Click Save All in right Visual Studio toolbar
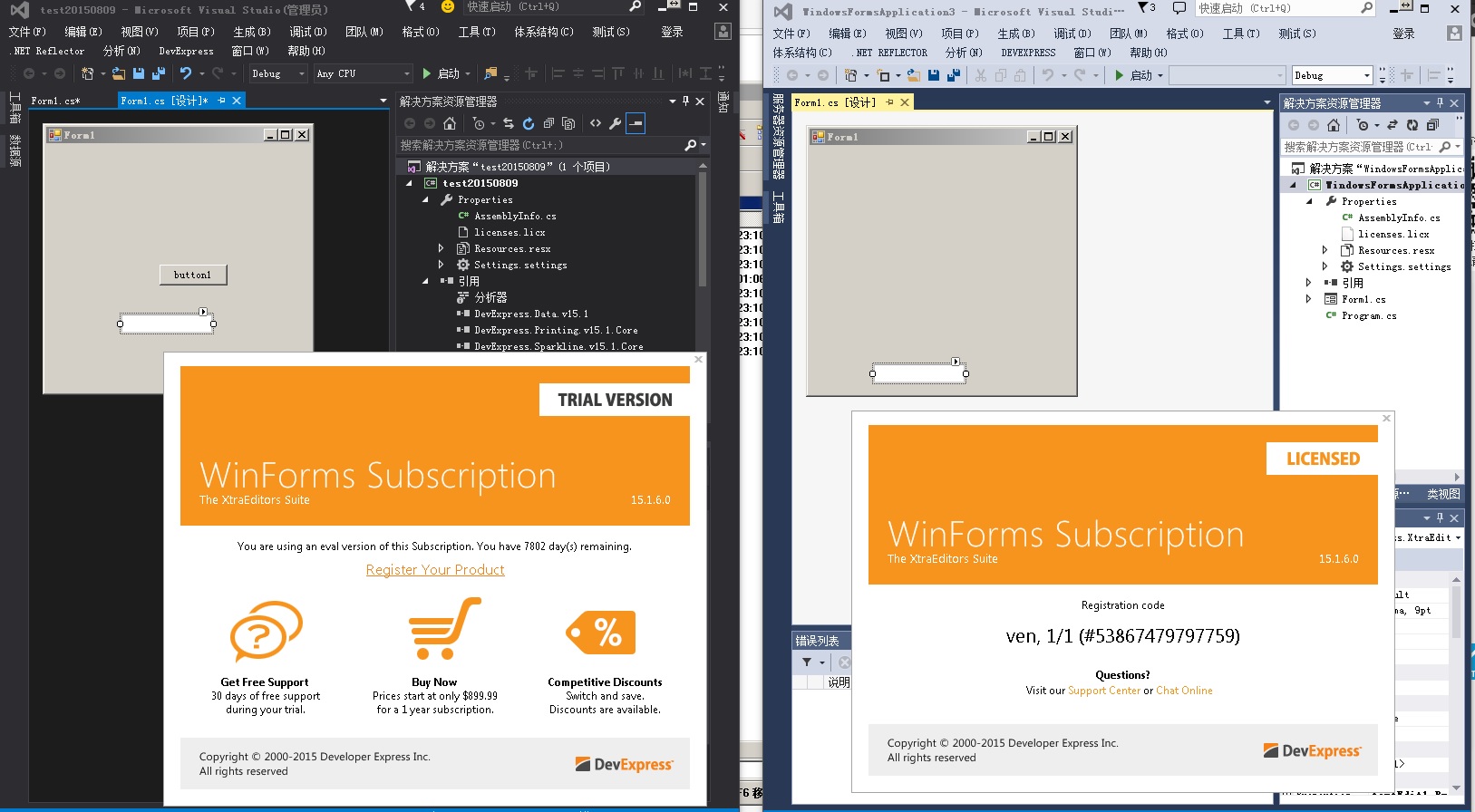Image resolution: width=1475 pixels, height=812 pixels. [953, 75]
